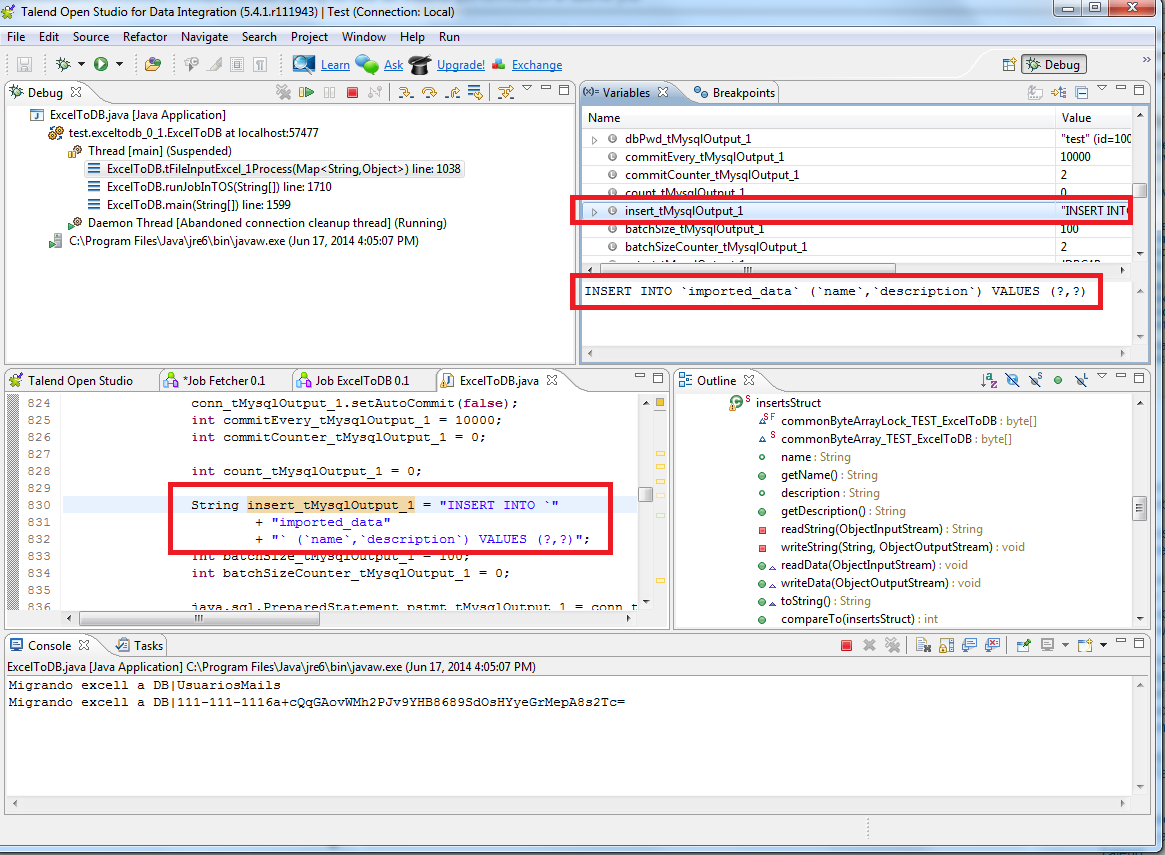This screenshot has height=855, width=1165.
Task: Expand dbPwd_tMysqlOutput_1 variable
Action: pyautogui.click(x=594, y=140)
